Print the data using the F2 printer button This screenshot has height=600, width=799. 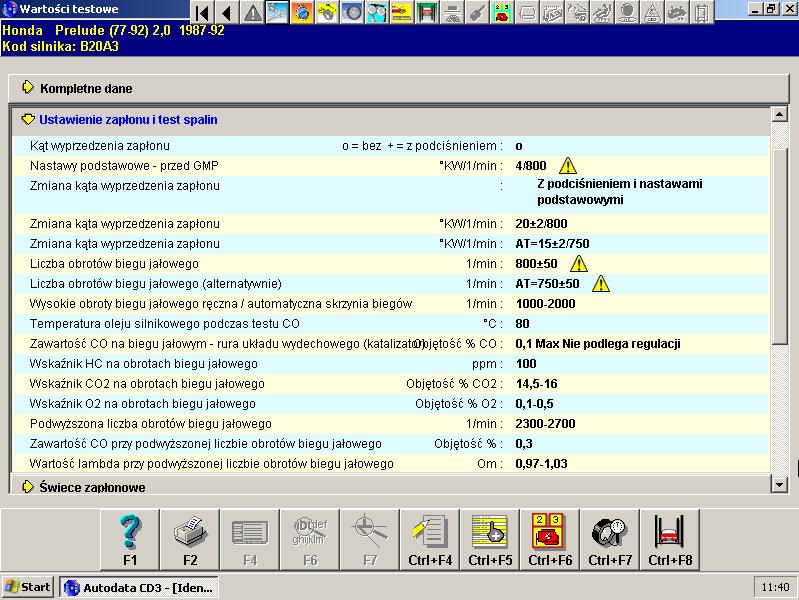190,539
